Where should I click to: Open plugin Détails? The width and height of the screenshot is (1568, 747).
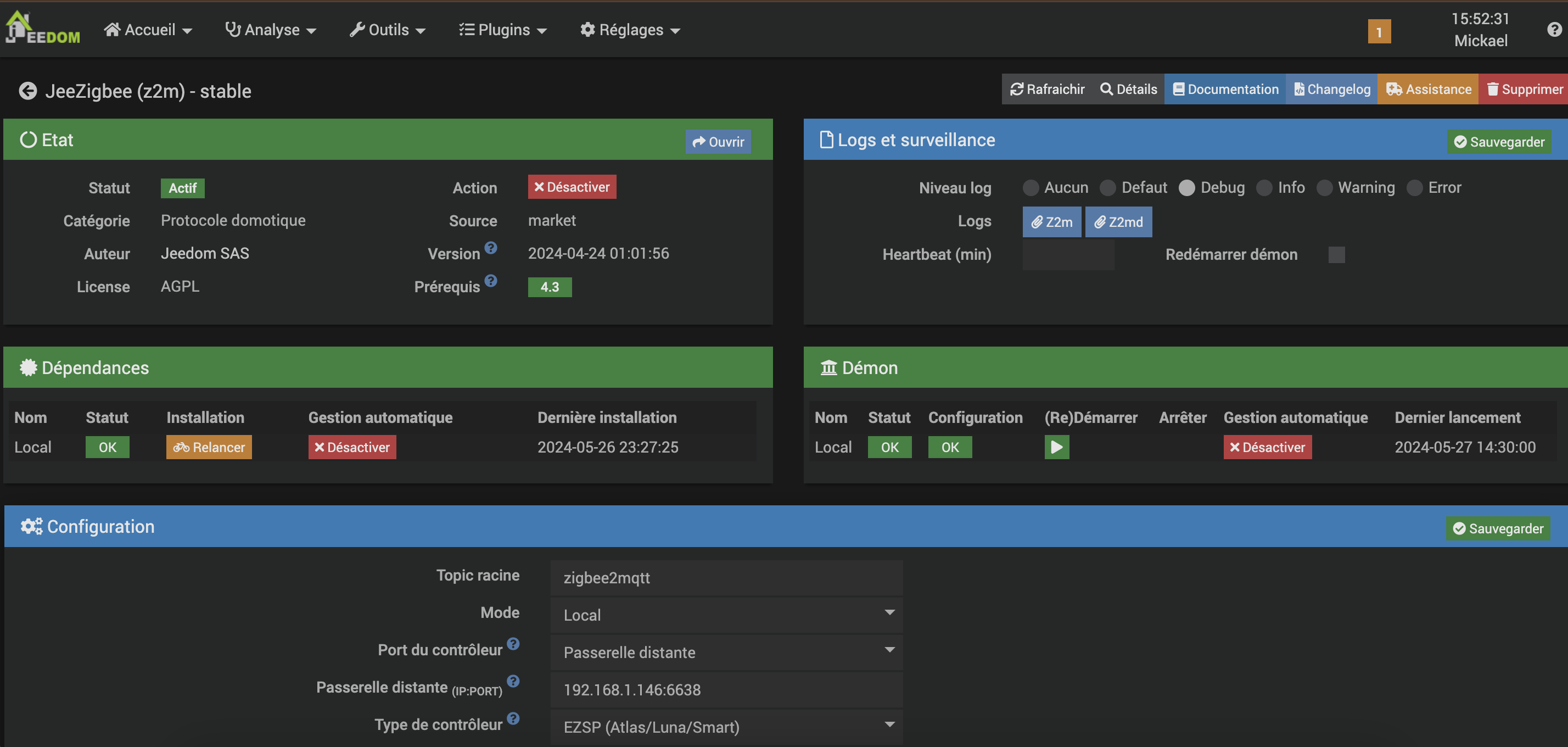[1128, 90]
